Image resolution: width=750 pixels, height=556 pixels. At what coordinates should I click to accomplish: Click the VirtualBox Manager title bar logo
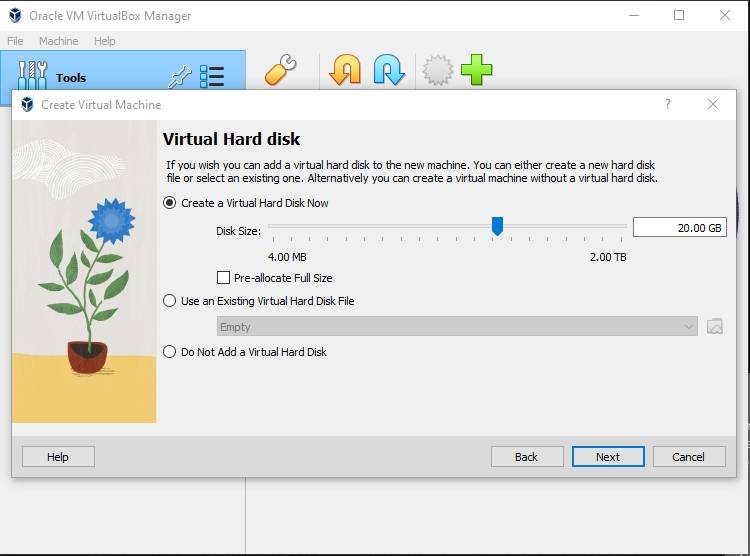point(15,15)
